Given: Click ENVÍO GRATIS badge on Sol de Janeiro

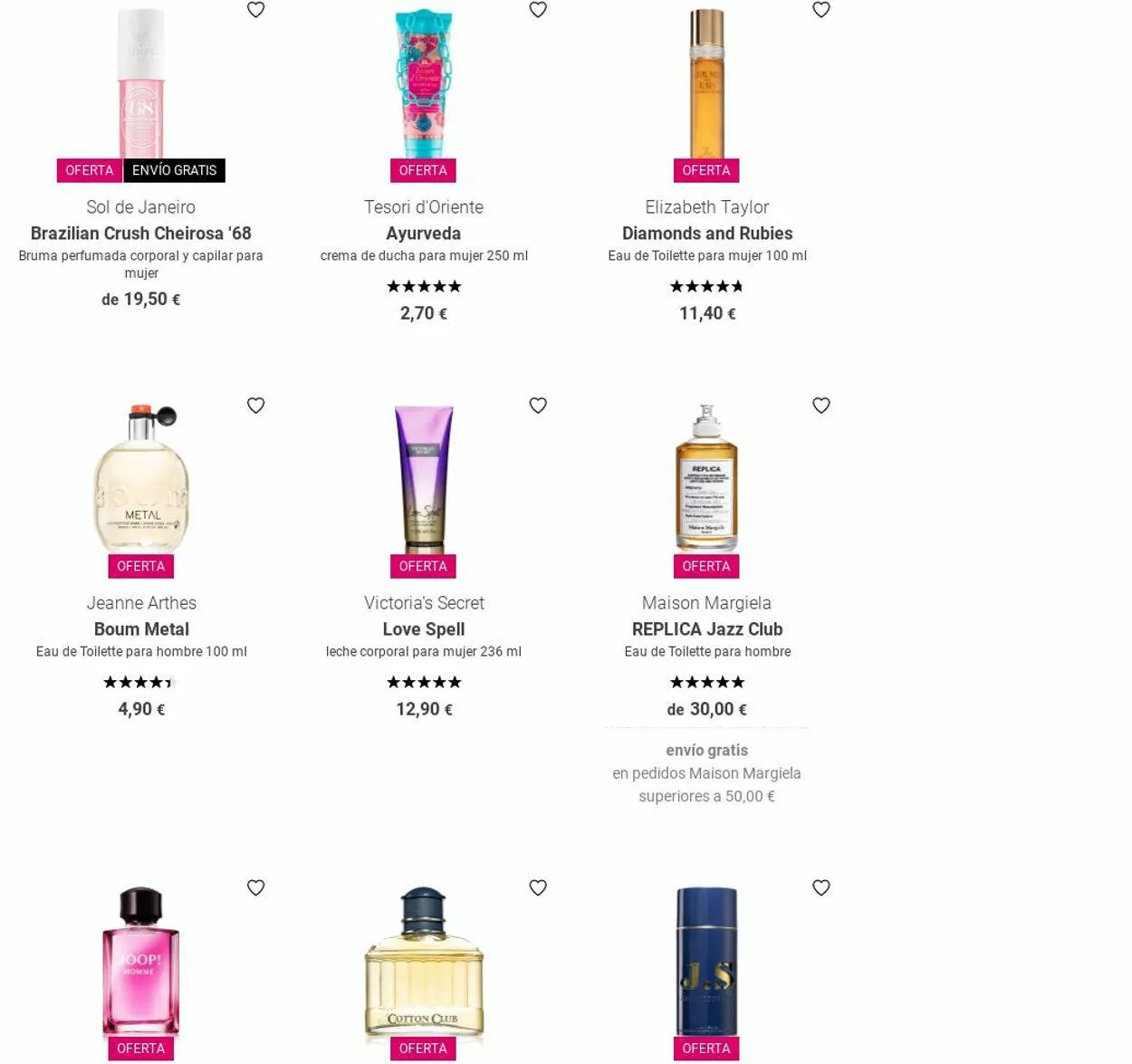Looking at the screenshot, I should (x=175, y=170).
